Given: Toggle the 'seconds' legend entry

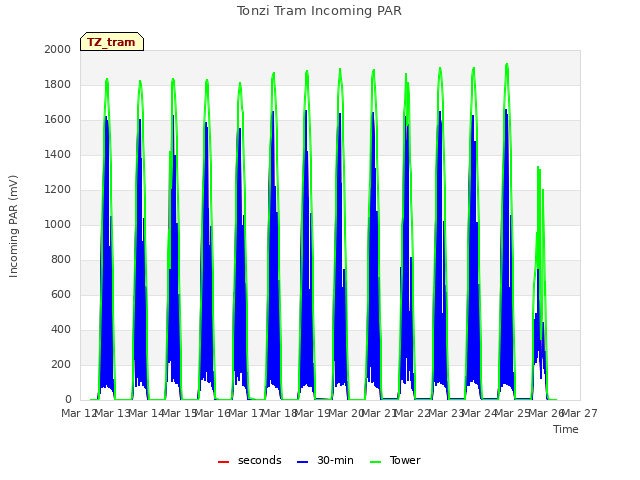Looking at the screenshot, I should coord(250,460).
